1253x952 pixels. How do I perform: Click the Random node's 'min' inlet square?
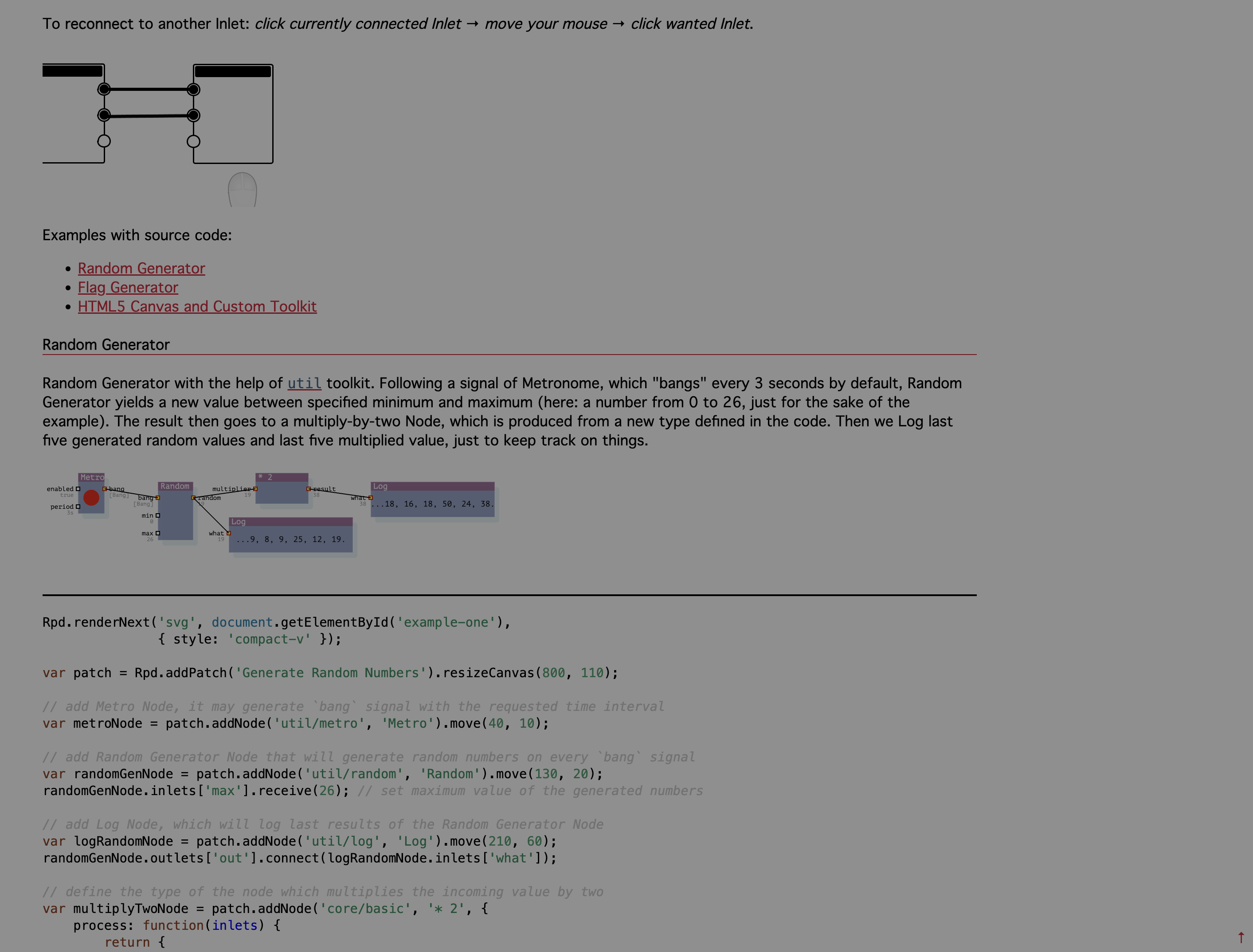(158, 516)
